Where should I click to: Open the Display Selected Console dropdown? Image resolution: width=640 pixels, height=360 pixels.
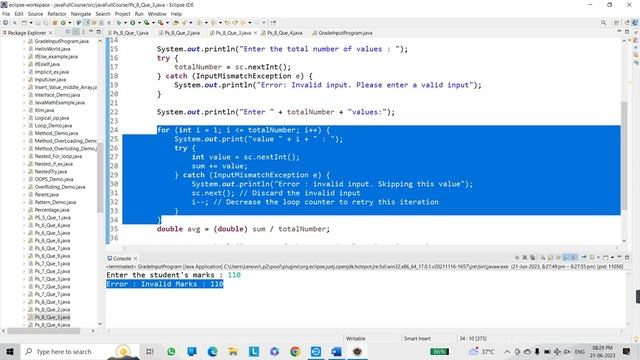pos(598,258)
